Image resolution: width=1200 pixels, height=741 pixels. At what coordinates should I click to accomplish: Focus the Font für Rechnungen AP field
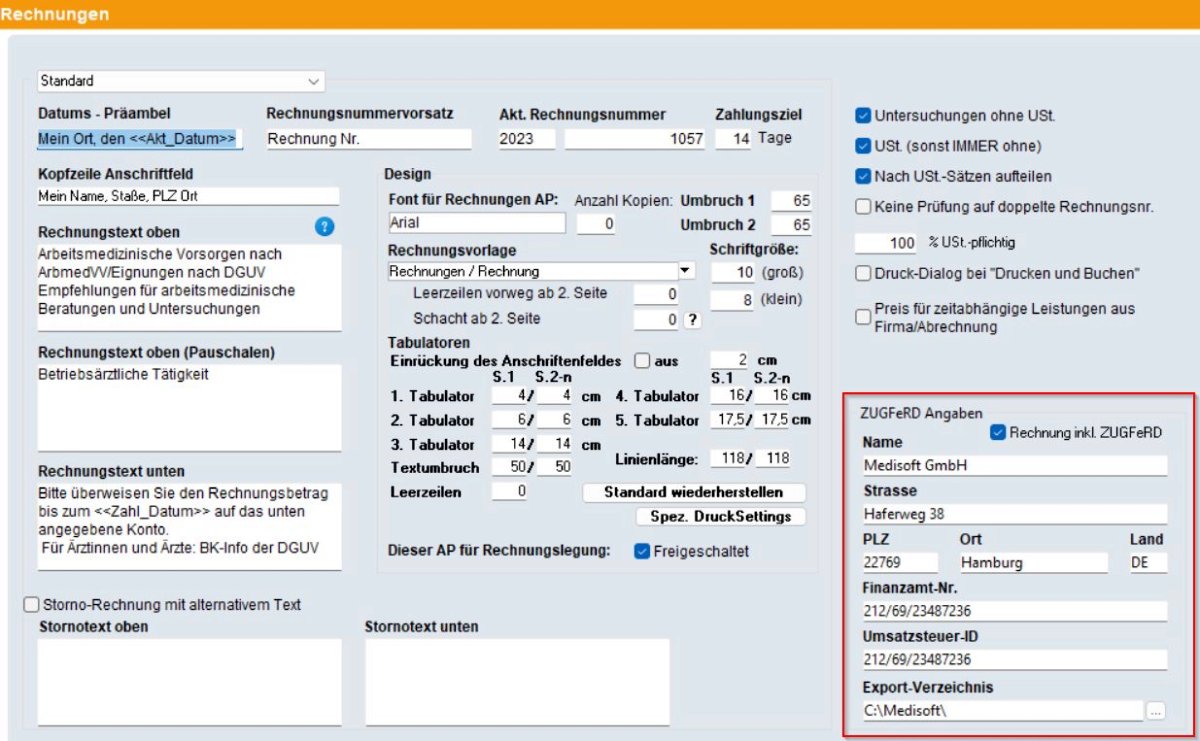point(476,223)
